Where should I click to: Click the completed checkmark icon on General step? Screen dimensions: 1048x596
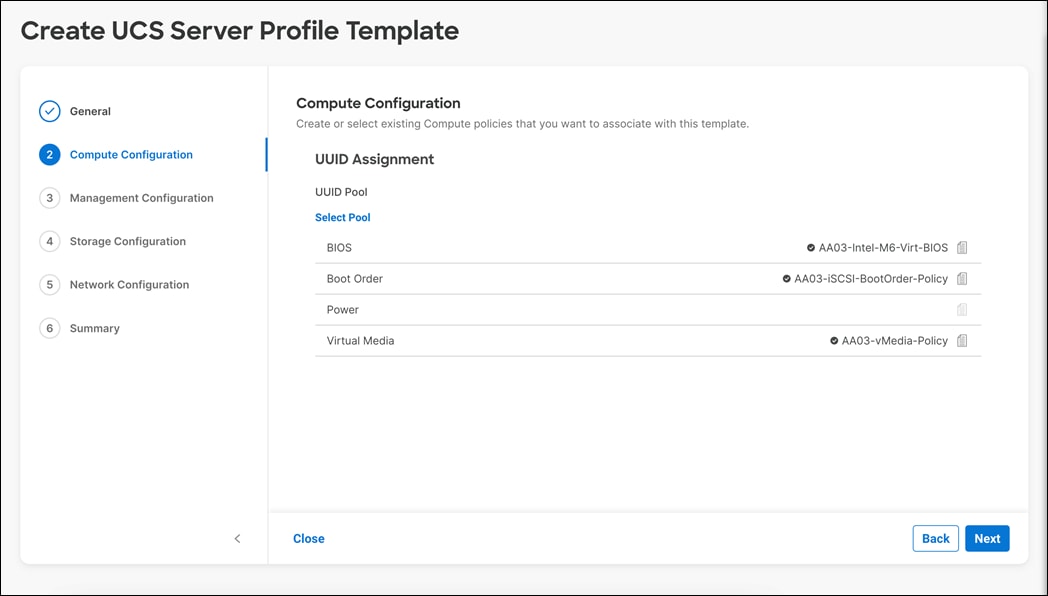tap(50, 111)
